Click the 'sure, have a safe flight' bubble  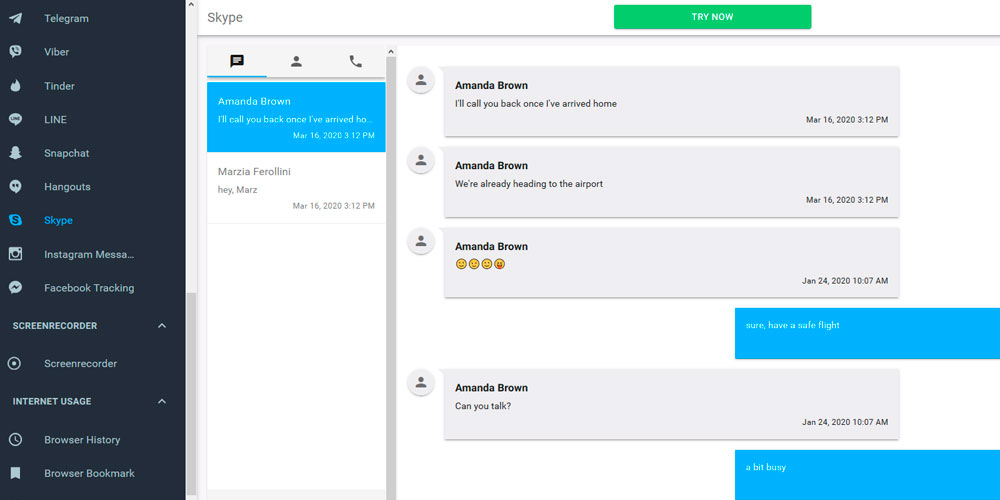pos(867,333)
